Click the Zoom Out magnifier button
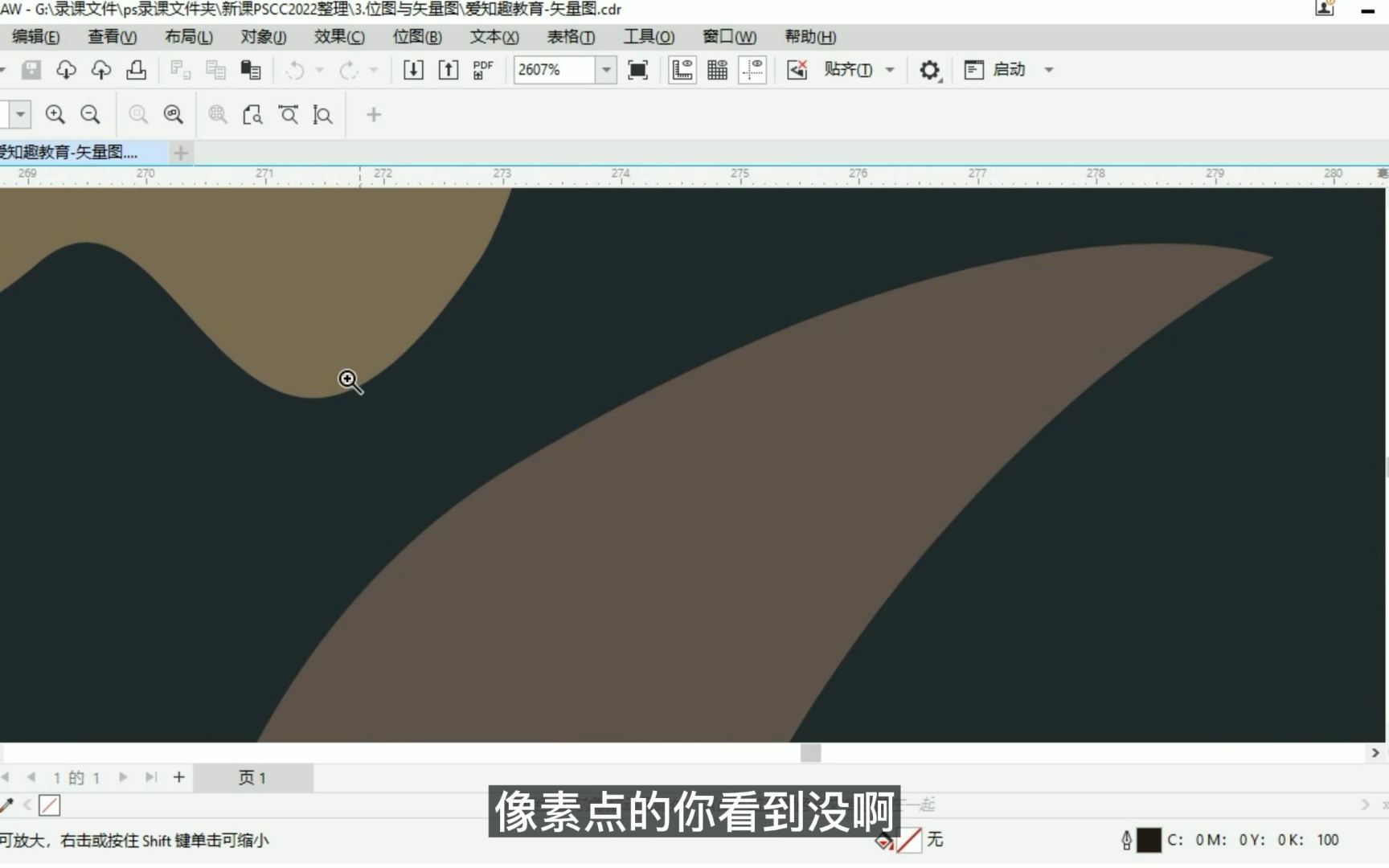The width and height of the screenshot is (1389, 868). (90, 114)
